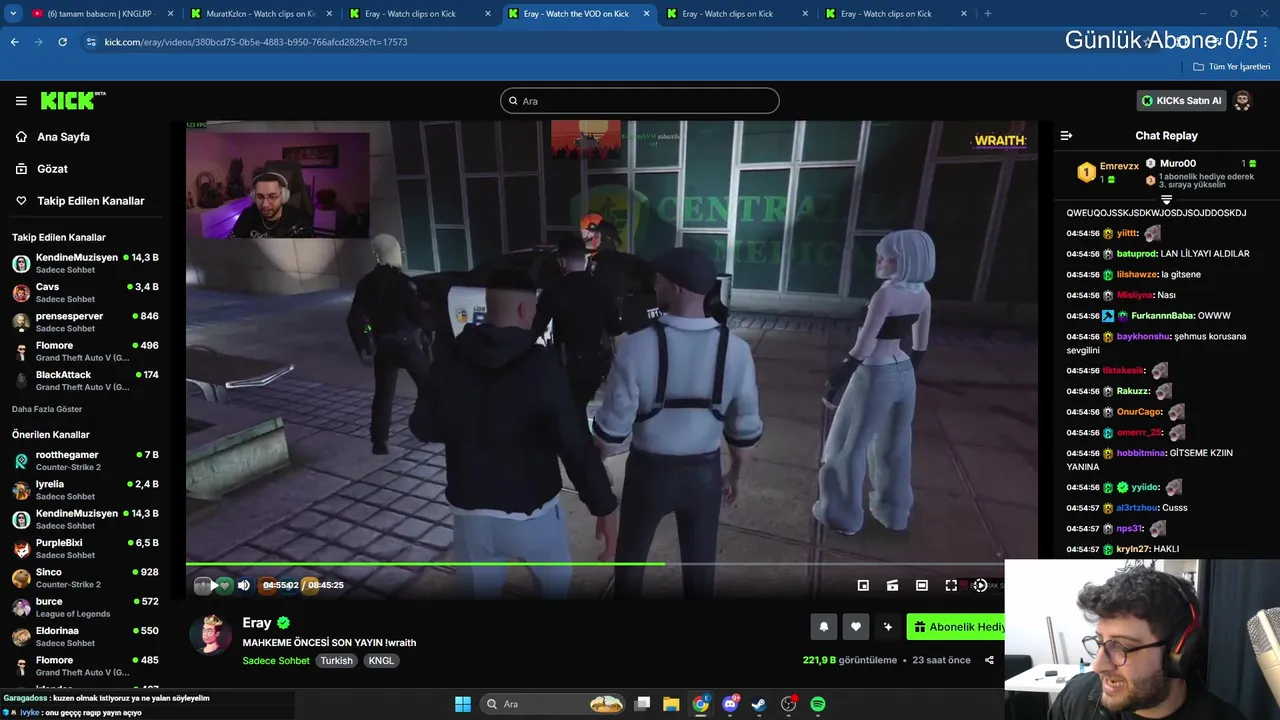Open prensesperver channel
Viewport: 1280px width, 720px height.
(85, 321)
